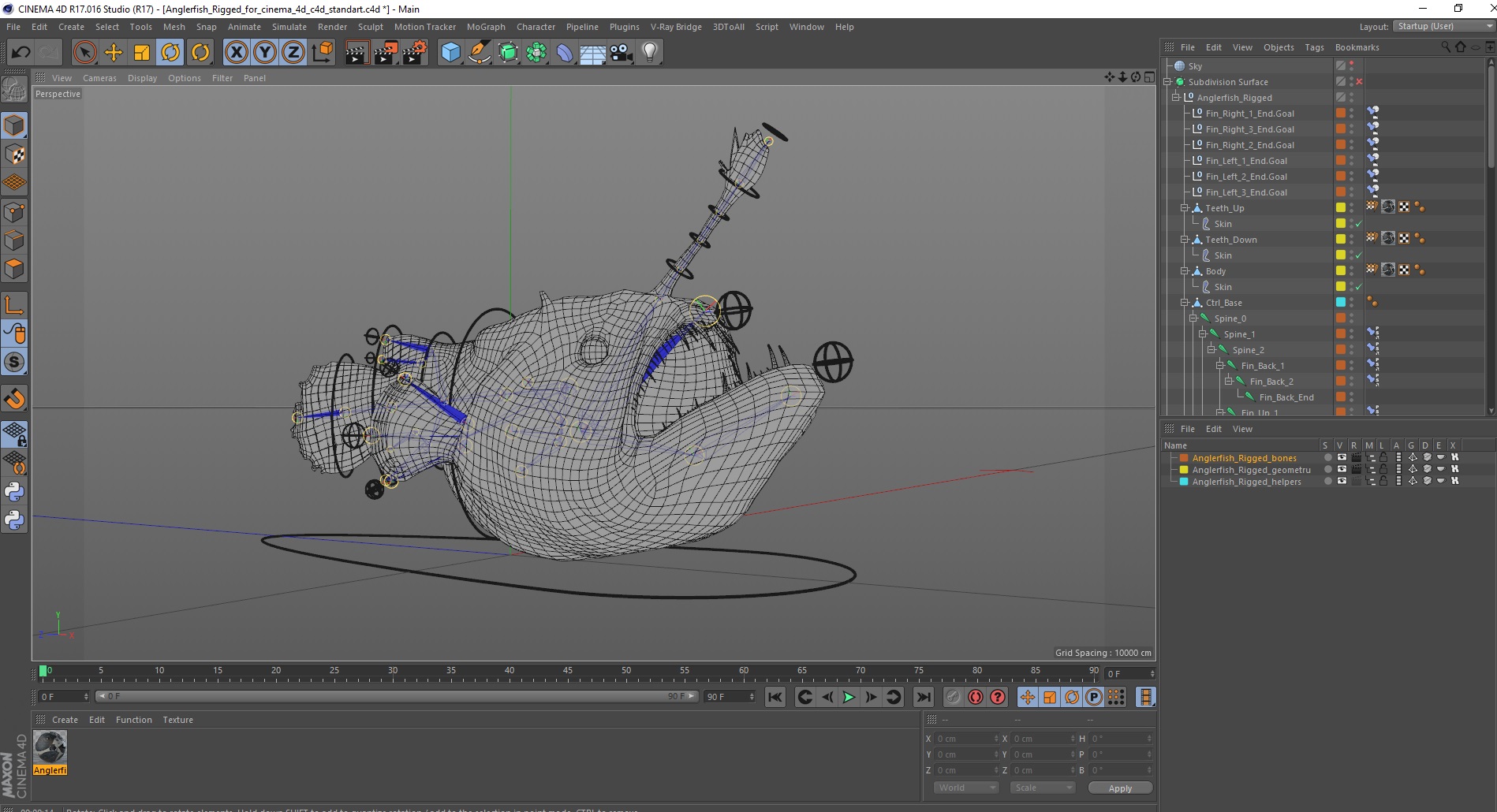Add a Floor environment object
The height and width of the screenshot is (812, 1497).
593,53
